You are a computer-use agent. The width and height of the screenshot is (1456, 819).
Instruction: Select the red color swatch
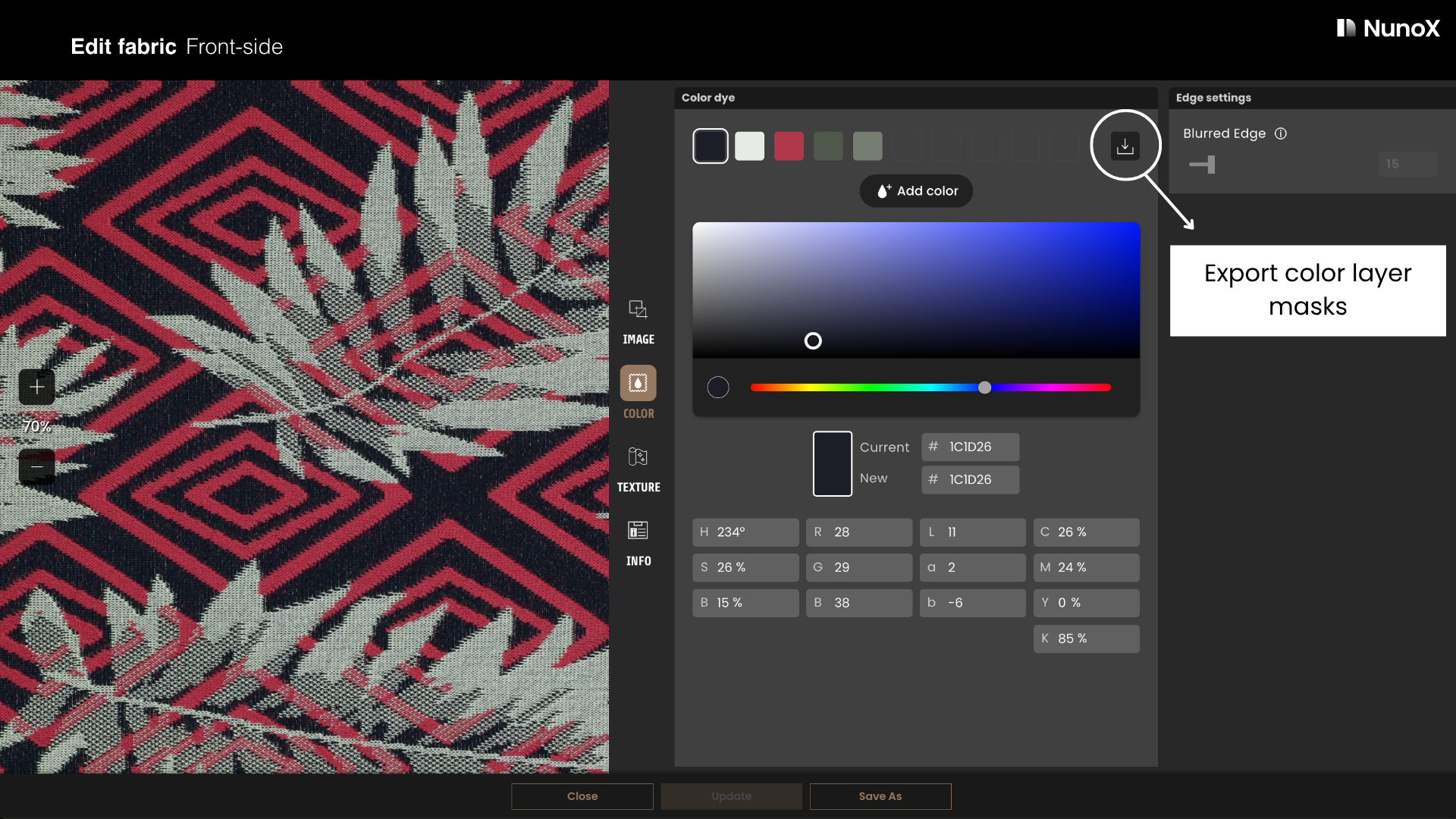pos(789,146)
